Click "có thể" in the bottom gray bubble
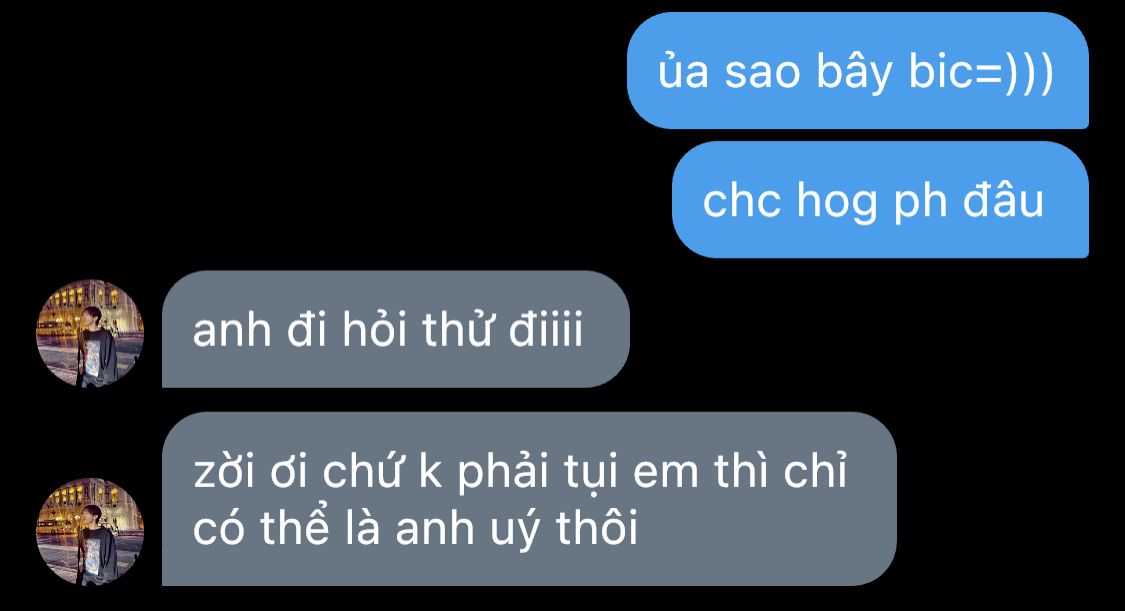Viewport: 1125px width, 611px height. (x=262, y=527)
